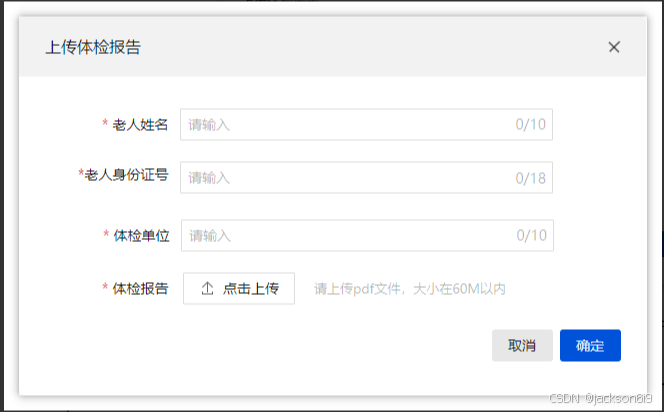Click the 上传体检报告 dialog title

coord(93,47)
